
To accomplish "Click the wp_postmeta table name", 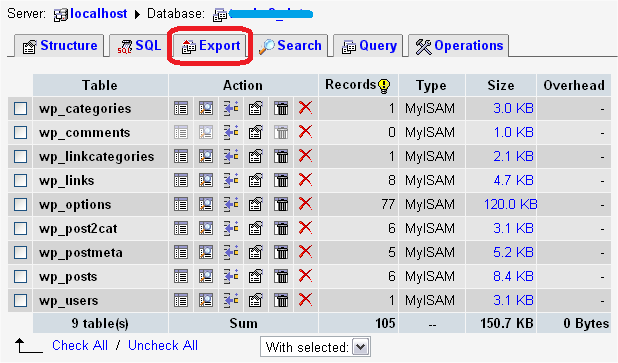I will 81,253.
